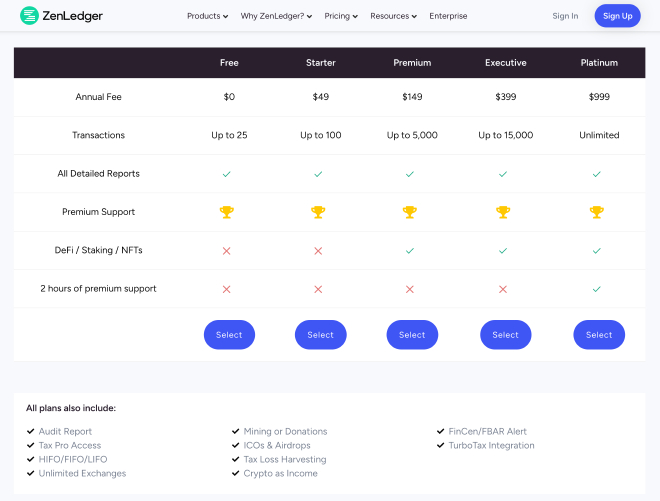This screenshot has width=660, height=501.
Task: Click the DeFi/Staking/NFTs red X for Starter
Action: point(318,251)
